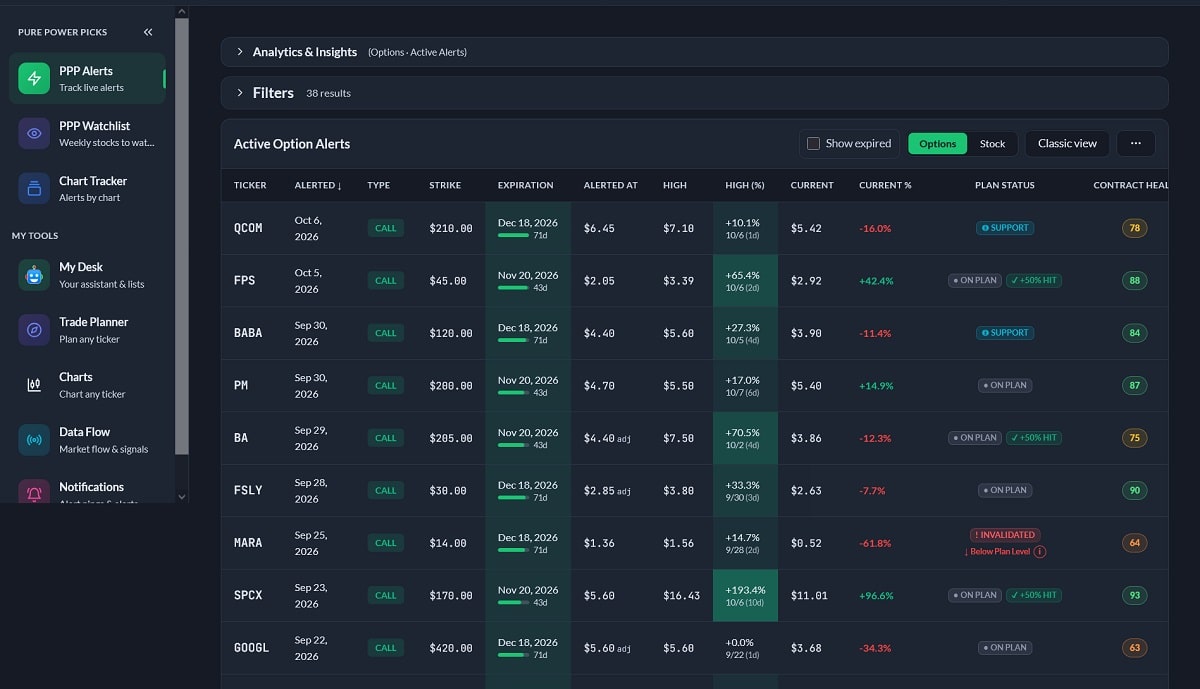Sort by the Expiration column header
1200x689 pixels.
(x=525, y=186)
